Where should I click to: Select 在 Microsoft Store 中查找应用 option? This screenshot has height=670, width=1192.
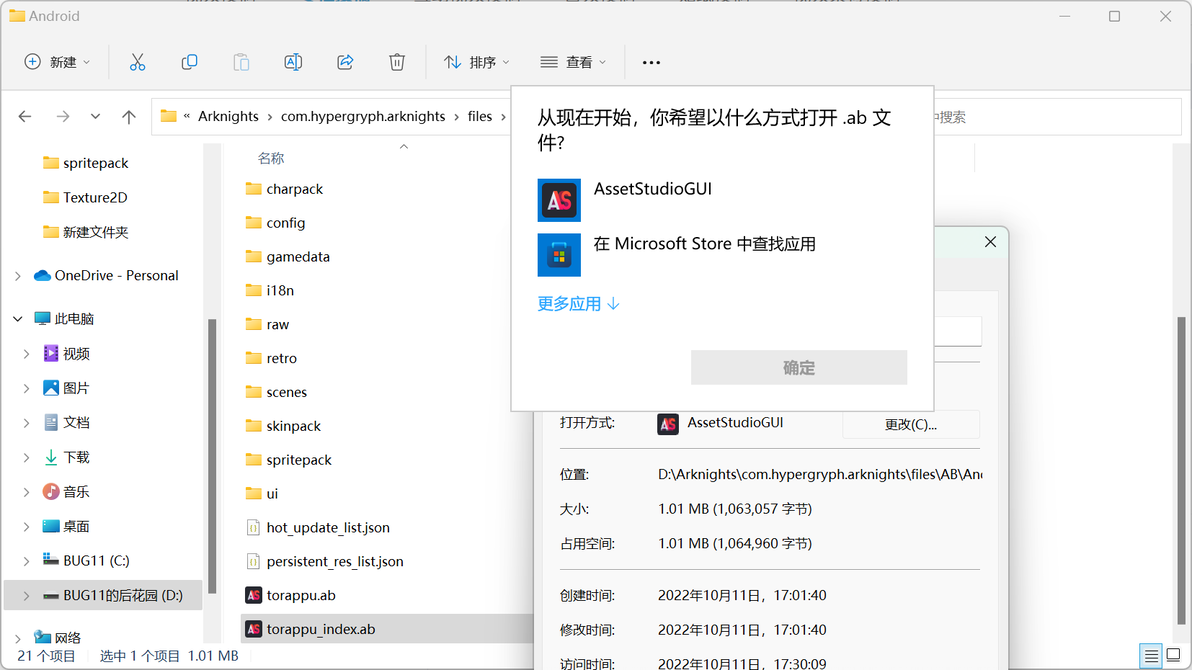pyautogui.click(x=705, y=244)
